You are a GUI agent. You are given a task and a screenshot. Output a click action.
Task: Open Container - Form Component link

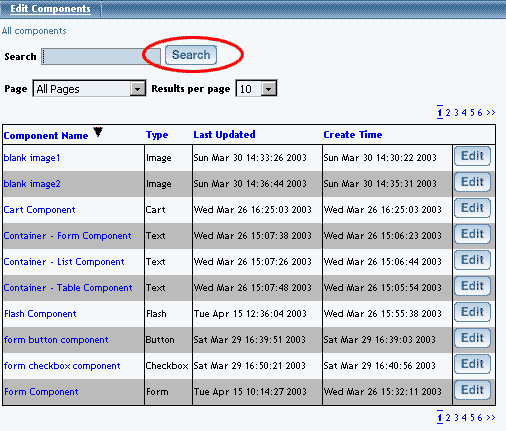point(68,236)
